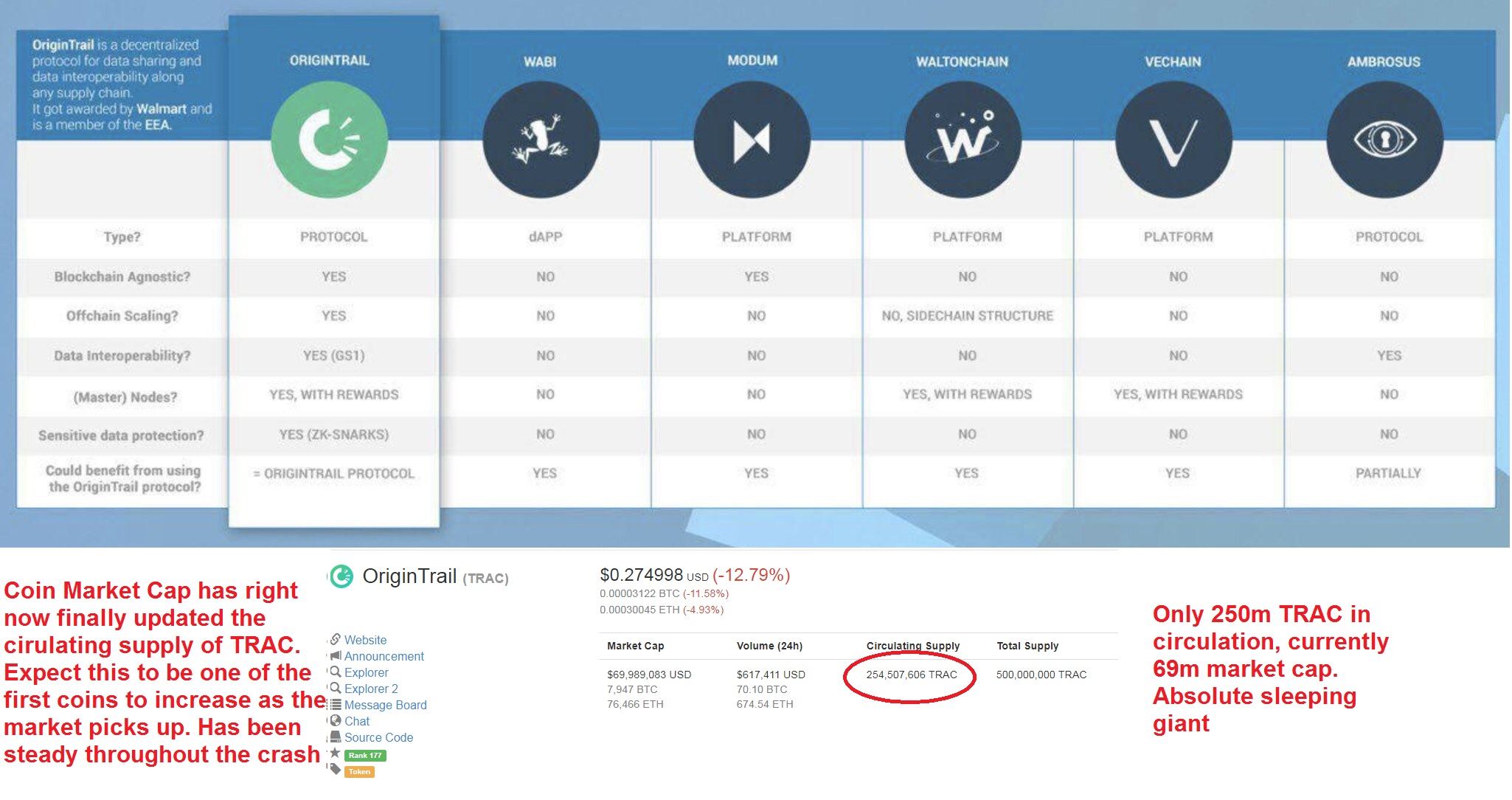The width and height of the screenshot is (1512, 800).
Task: Click the 76,466 ETH market cap value
Action: click(x=635, y=704)
